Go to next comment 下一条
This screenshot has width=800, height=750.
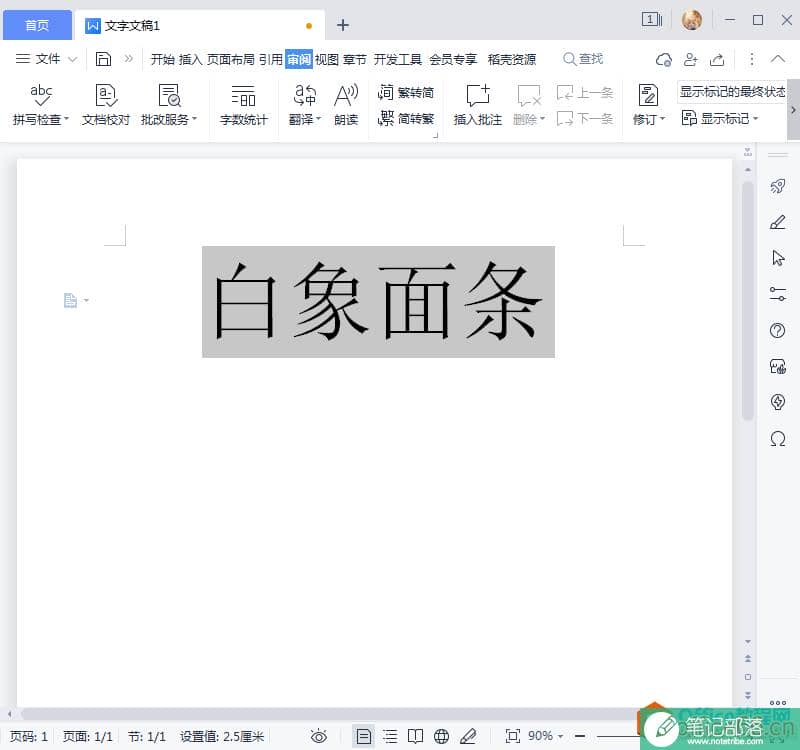(x=585, y=119)
